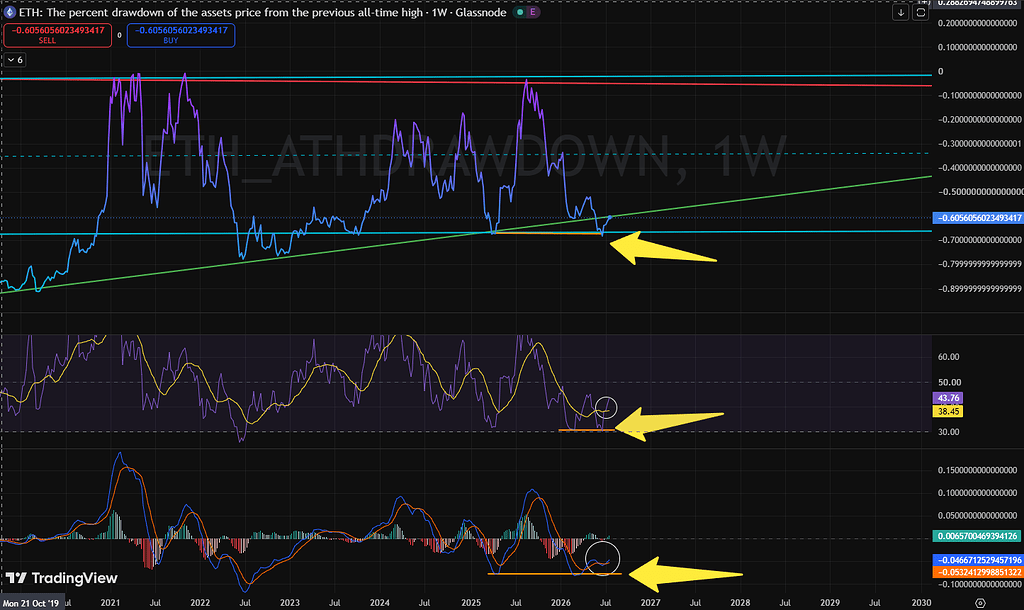Click the Ethereum symbol logo icon
The height and width of the screenshot is (610, 1024).
click(x=10, y=12)
